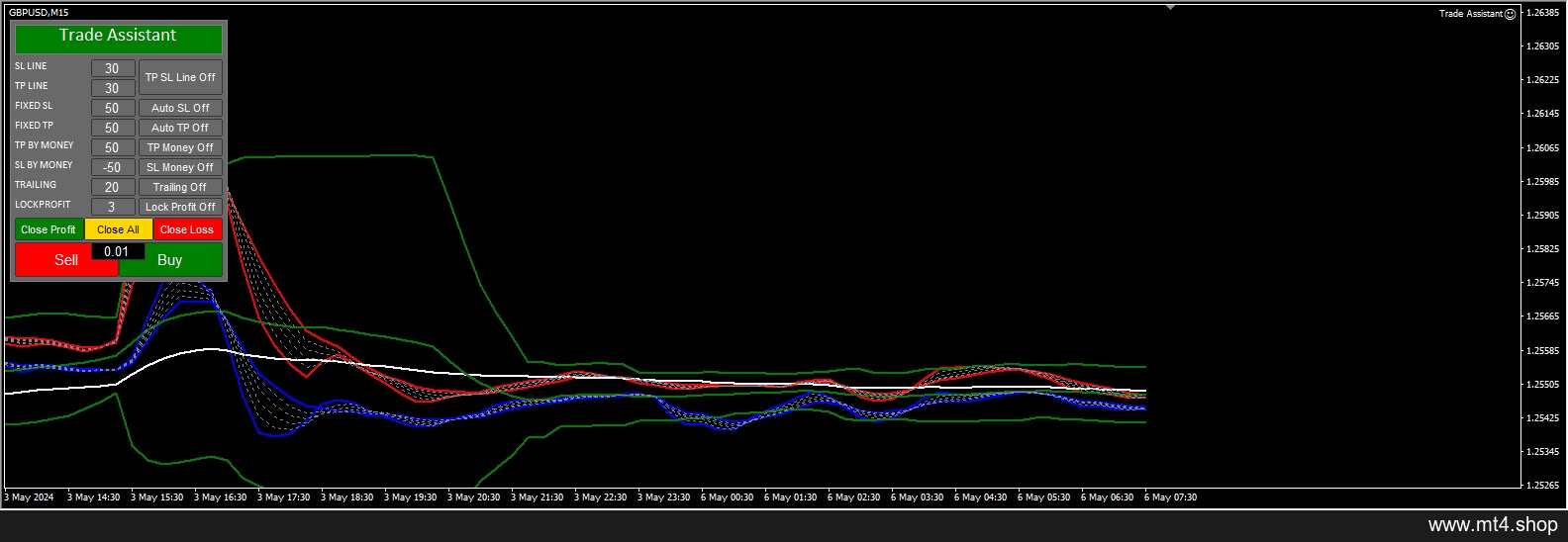Click the 0.01 lot size field
The image size is (1568, 542).
coord(118,251)
